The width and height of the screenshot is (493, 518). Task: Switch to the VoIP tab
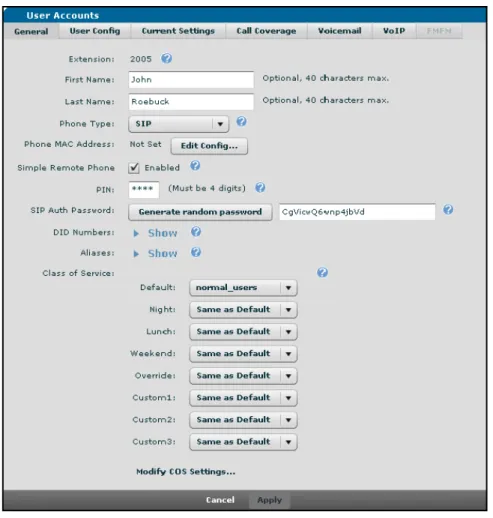394,31
